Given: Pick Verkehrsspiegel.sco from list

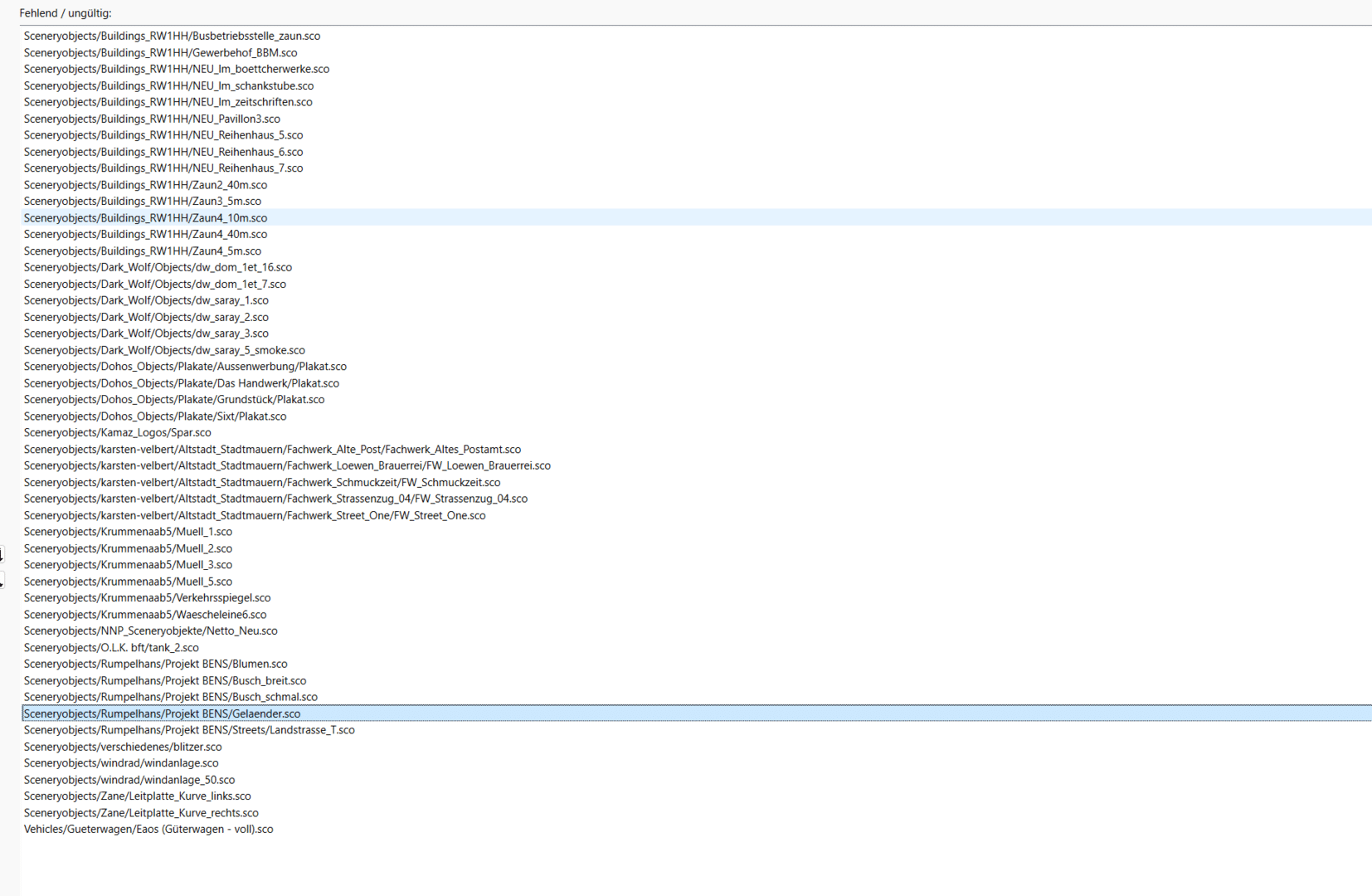Looking at the screenshot, I should 147,598.
